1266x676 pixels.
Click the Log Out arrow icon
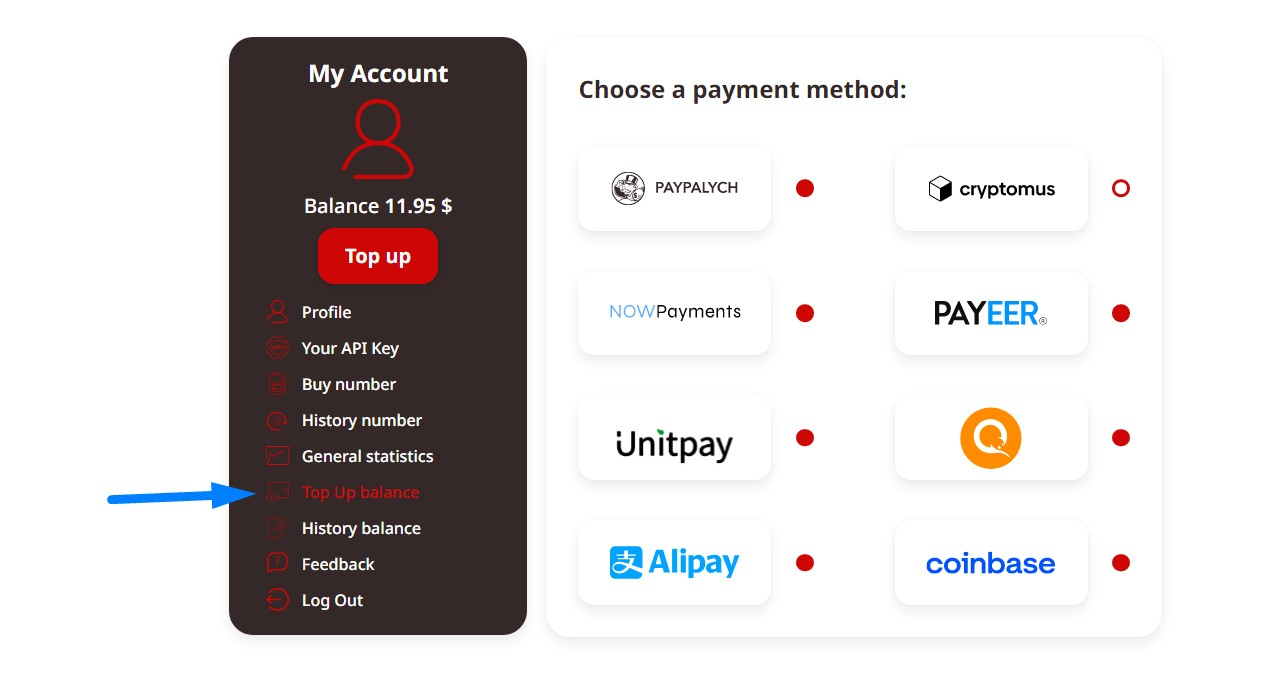click(x=277, y=600)
